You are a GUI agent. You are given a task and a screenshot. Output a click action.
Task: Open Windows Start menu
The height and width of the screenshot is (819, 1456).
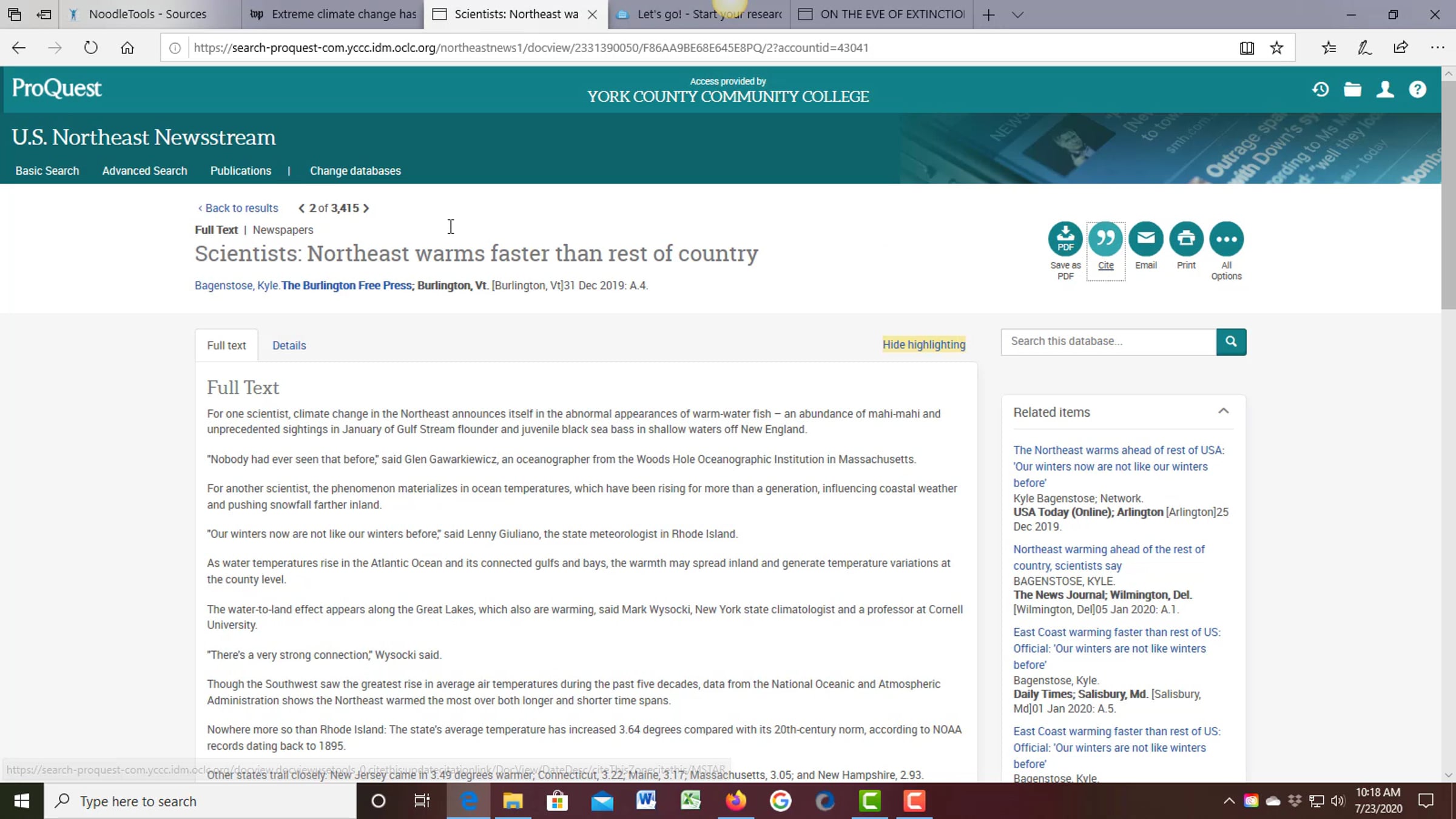(22, 801)
